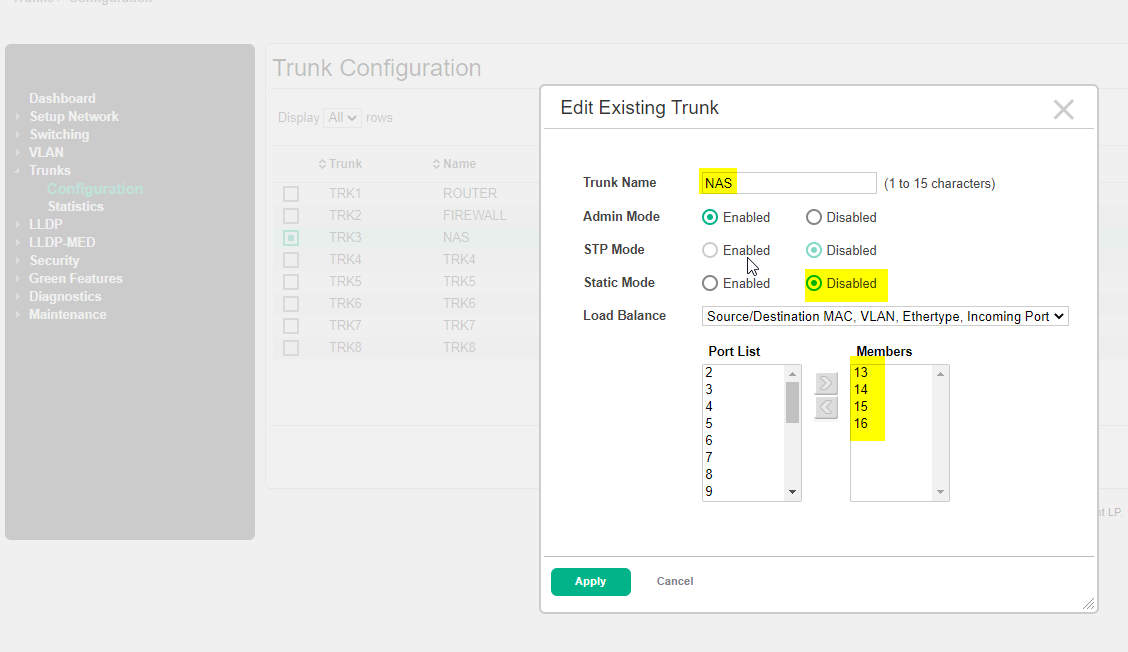Click the Apply button
The height and width of the screenshot is (652, 1128).
pyautogui.click(x=590, y=581)
